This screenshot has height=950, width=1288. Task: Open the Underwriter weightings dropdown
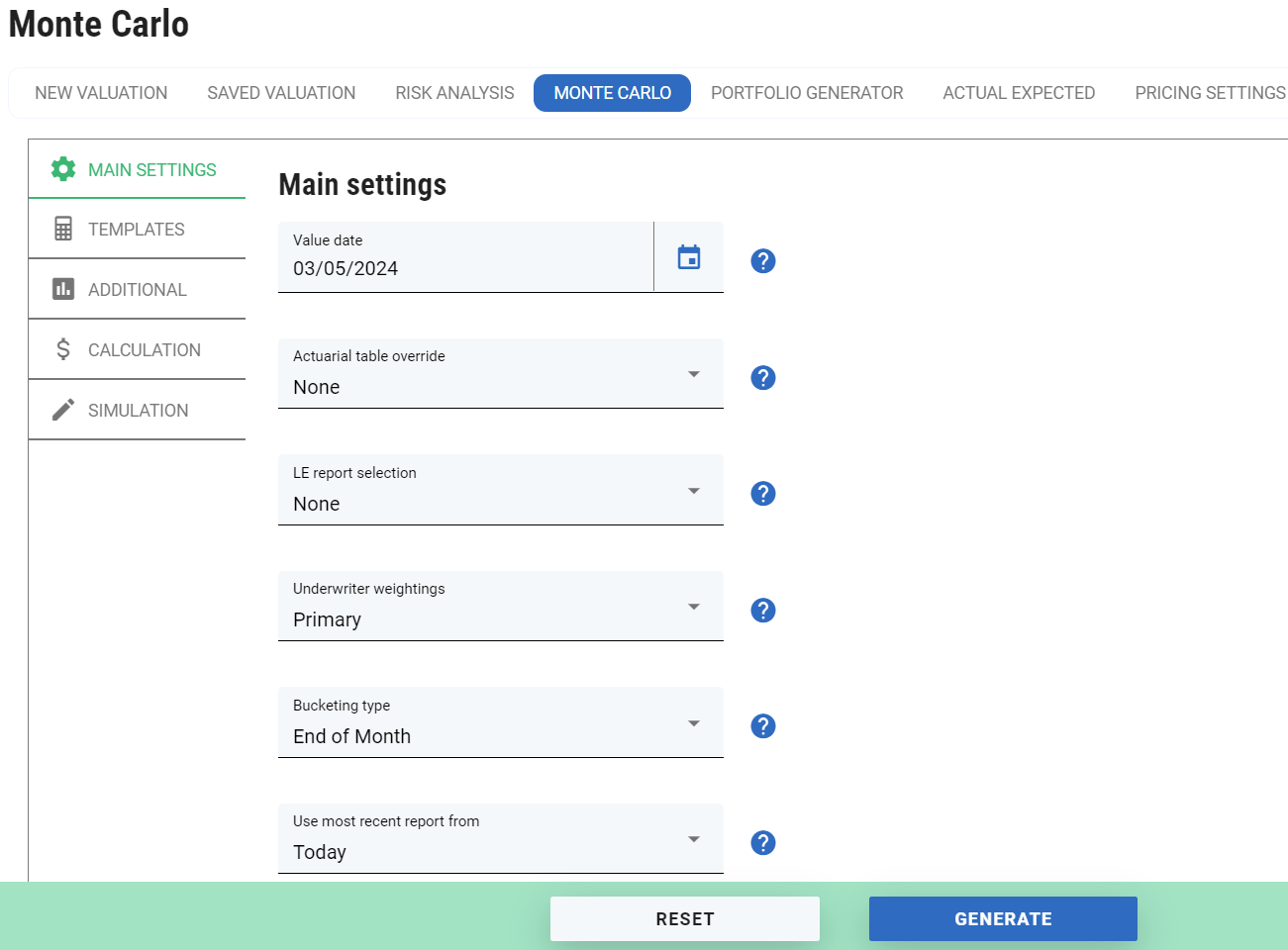click(500, 608)
